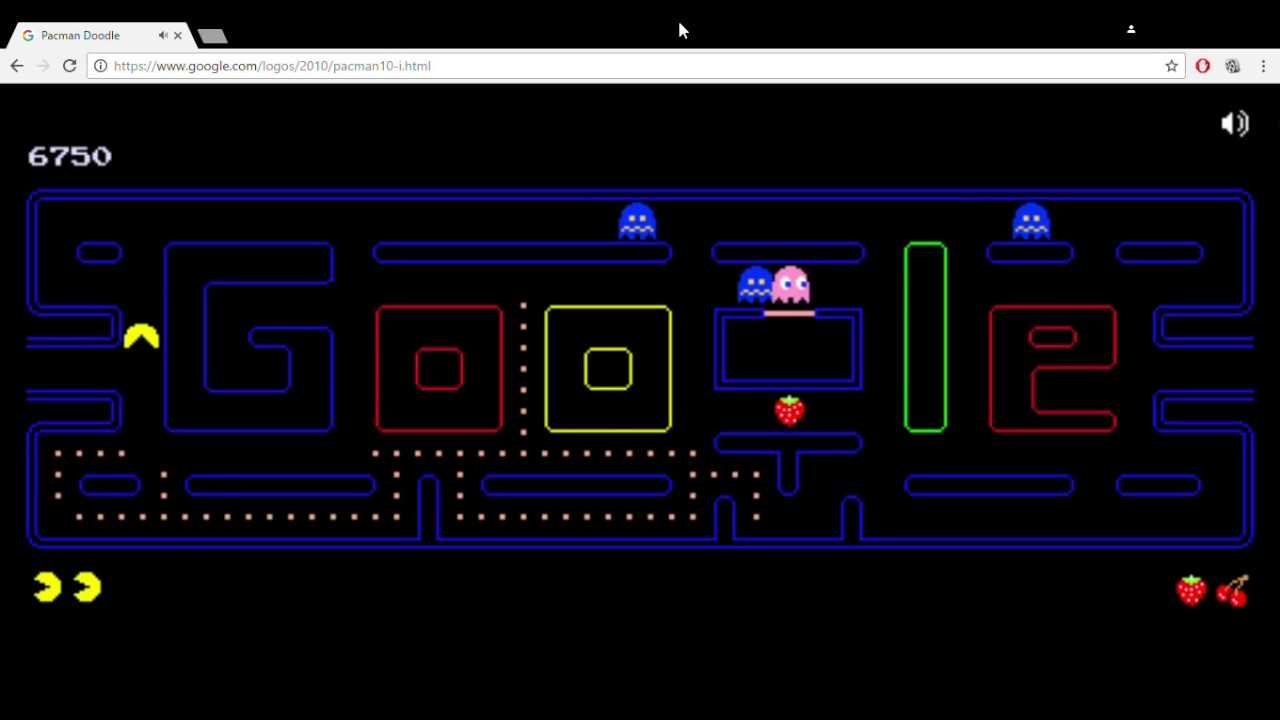Image resolution: width=1280 pixels, height=720 pixels.
Task: Click the frightened ghost at top center
Action: (x=637, y=221)
